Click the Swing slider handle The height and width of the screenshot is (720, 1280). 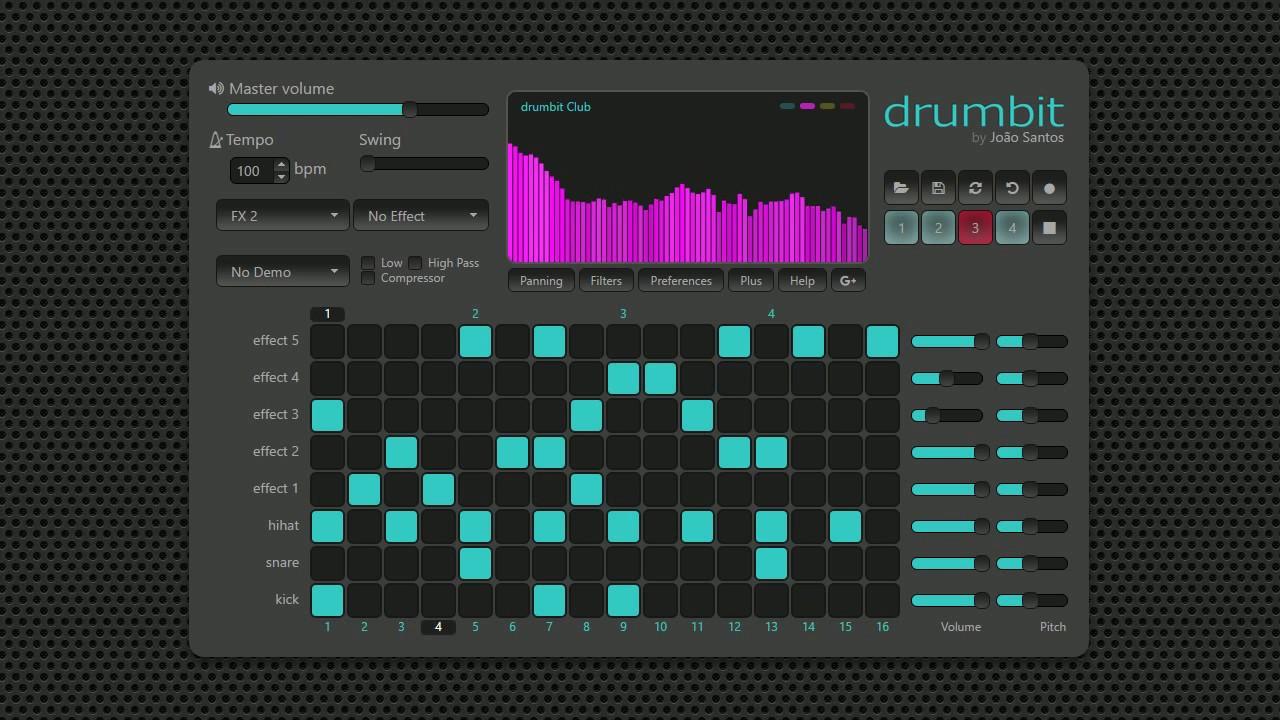[368, 163]
